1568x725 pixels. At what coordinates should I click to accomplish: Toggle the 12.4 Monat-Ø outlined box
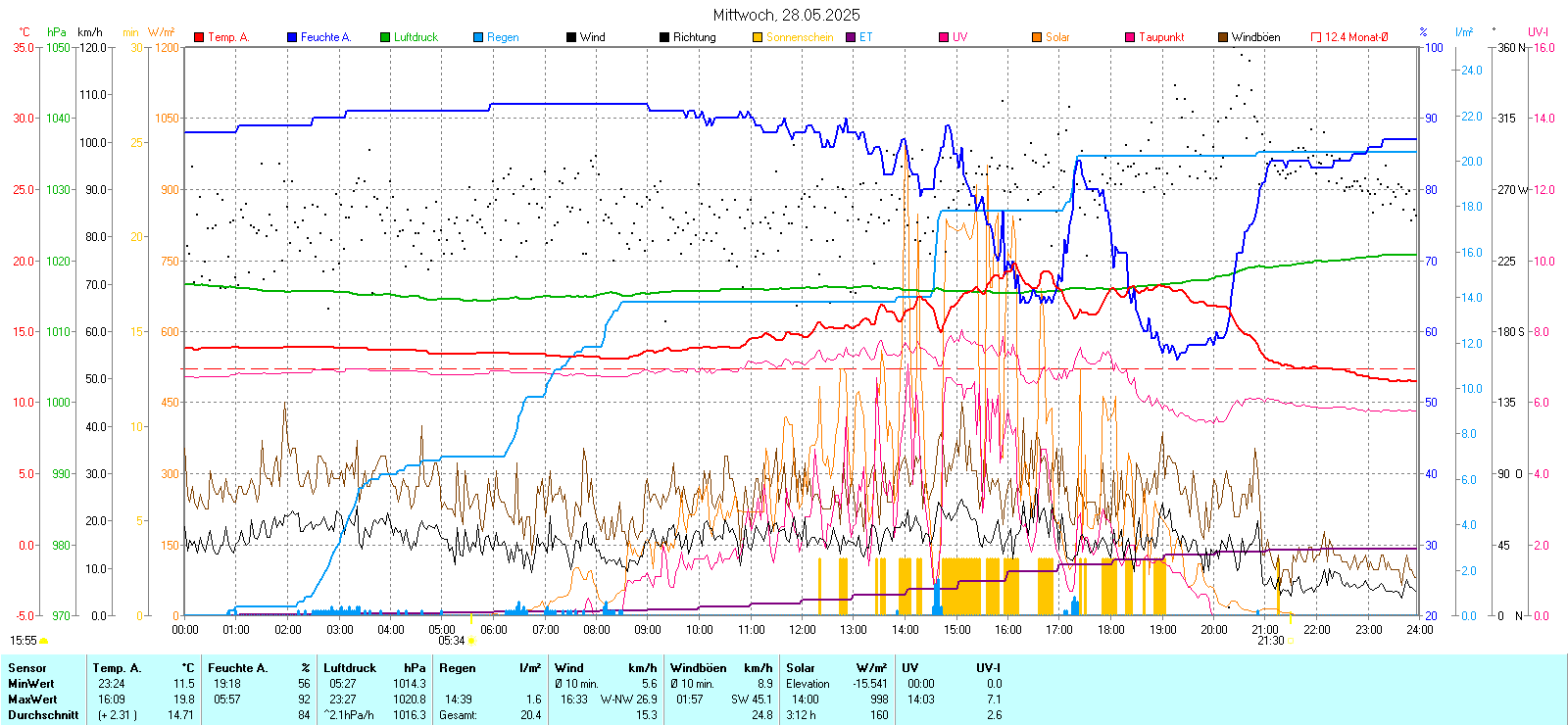tap(1316, 37)
